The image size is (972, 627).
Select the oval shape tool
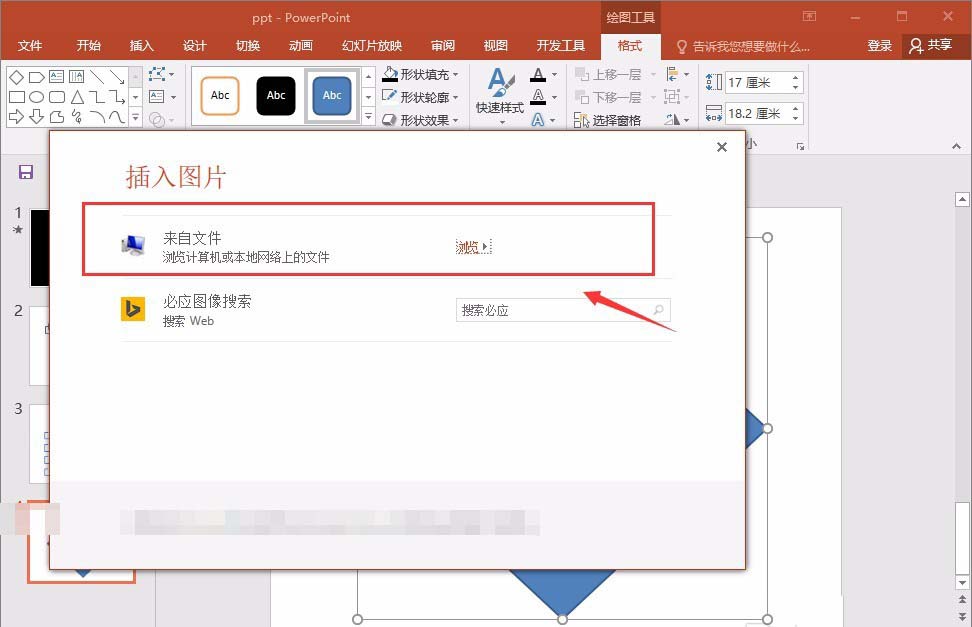[37, 96]
